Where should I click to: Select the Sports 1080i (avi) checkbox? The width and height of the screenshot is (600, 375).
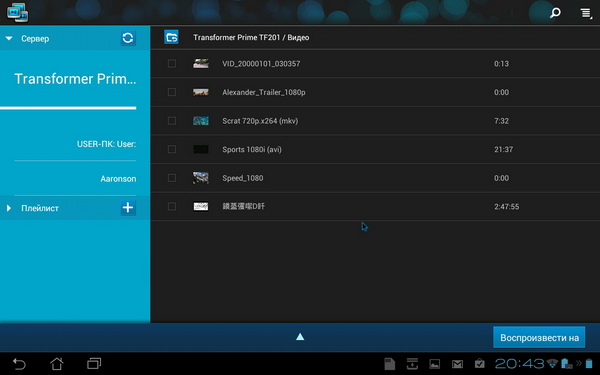(172, 149)
